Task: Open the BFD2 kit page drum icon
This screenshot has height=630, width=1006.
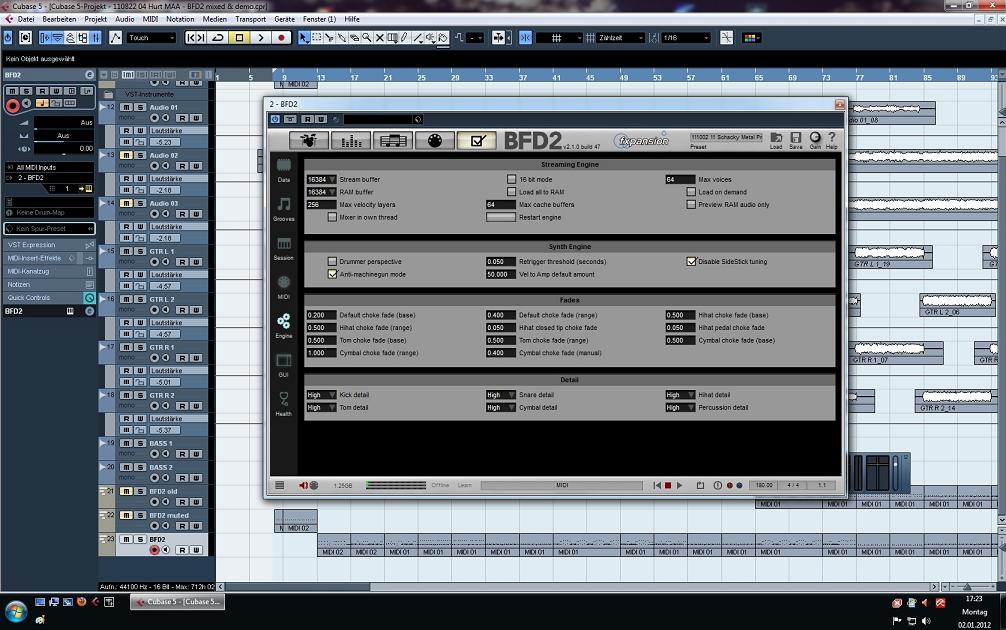Action: pos(309,140)
